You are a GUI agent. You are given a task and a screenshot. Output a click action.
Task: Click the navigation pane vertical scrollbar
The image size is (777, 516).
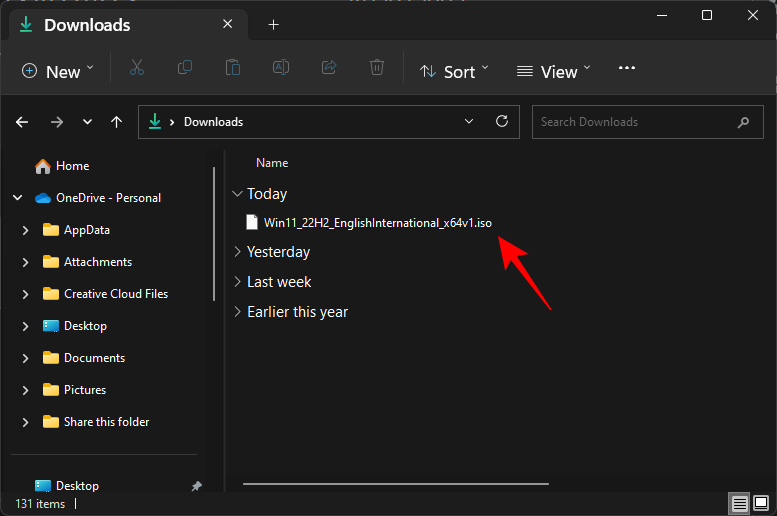(214, 234)
